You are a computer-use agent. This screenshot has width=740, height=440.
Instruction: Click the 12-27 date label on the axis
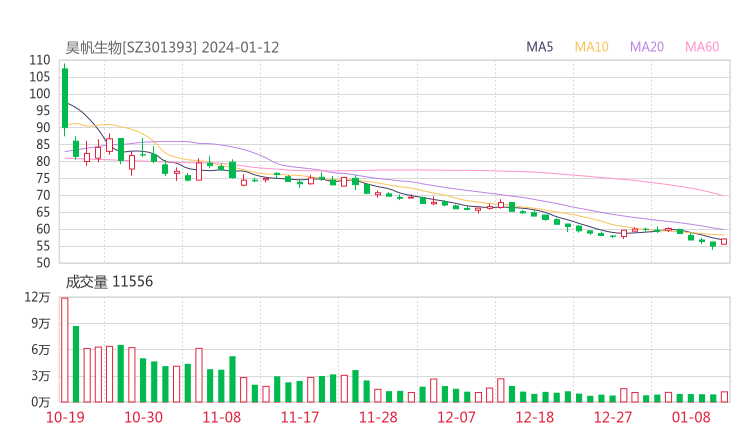click(x=613, y=417)
